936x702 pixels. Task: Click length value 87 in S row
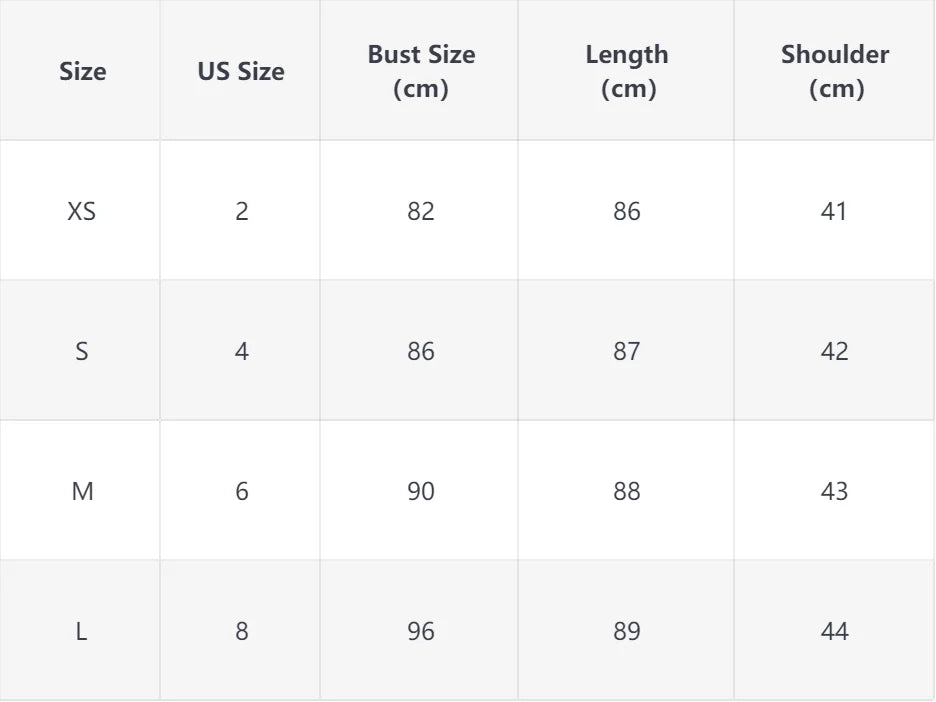coord(627,351)
